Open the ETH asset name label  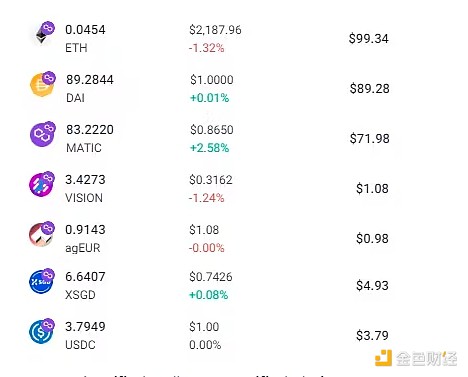coord(76,48)
